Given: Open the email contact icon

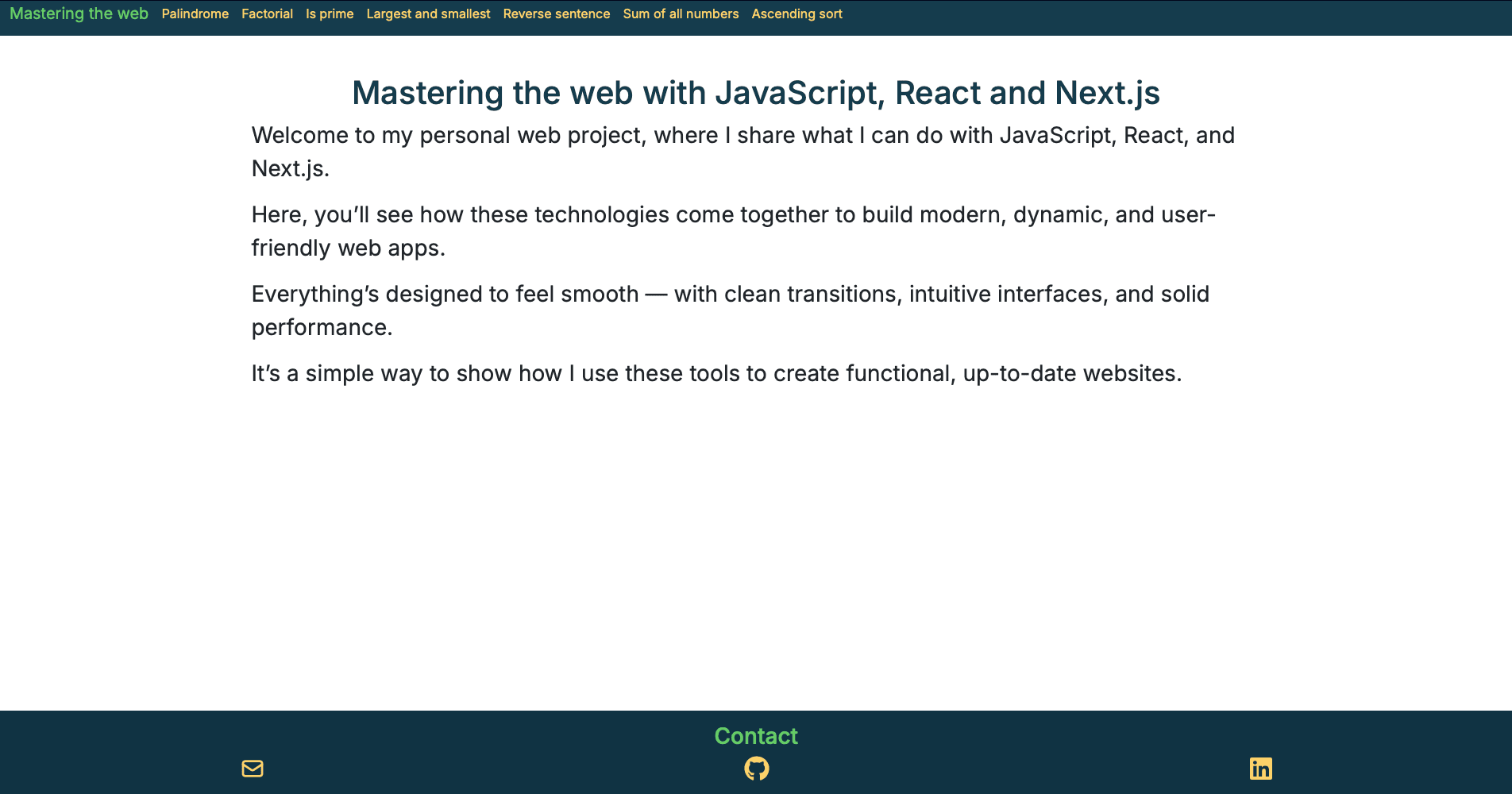Looking at the screenshot, I should pos(253,769).
